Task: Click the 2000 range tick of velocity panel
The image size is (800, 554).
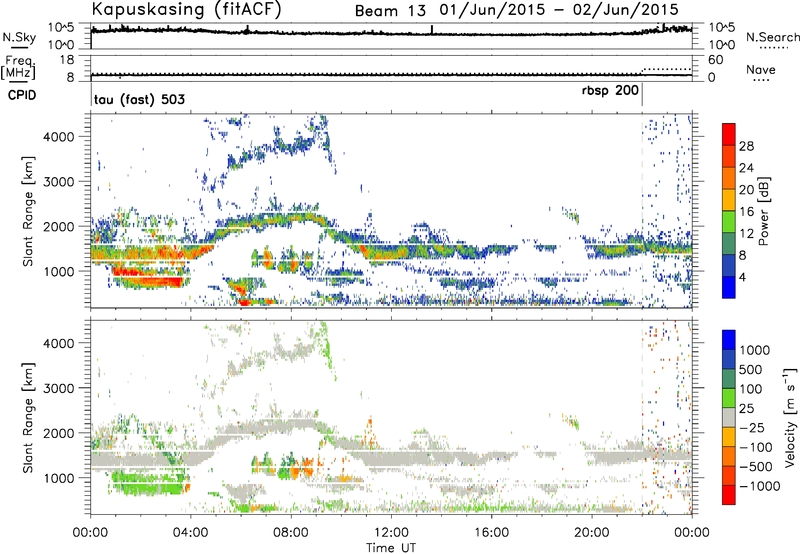Action: [x=58, y=433]
